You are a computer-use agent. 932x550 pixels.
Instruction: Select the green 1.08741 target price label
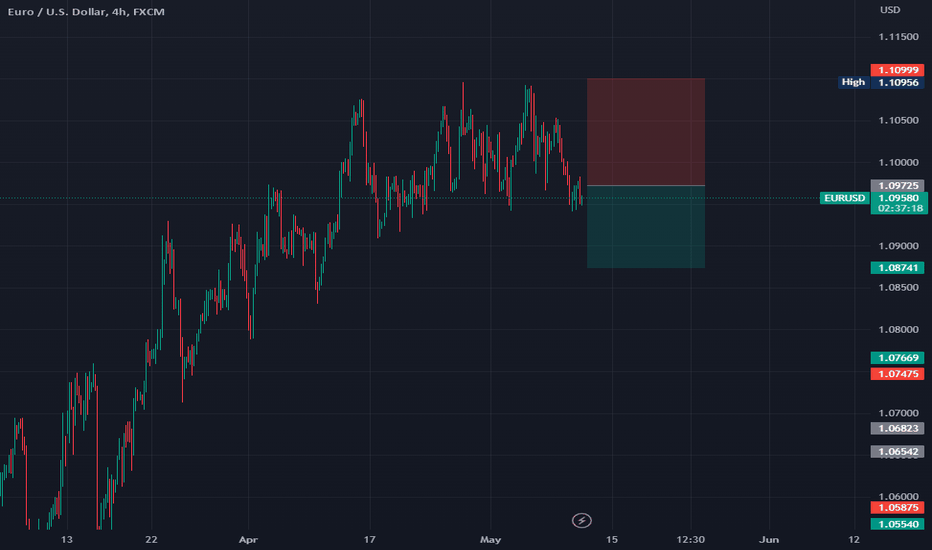pyautogui.click(x=898, y=268)
